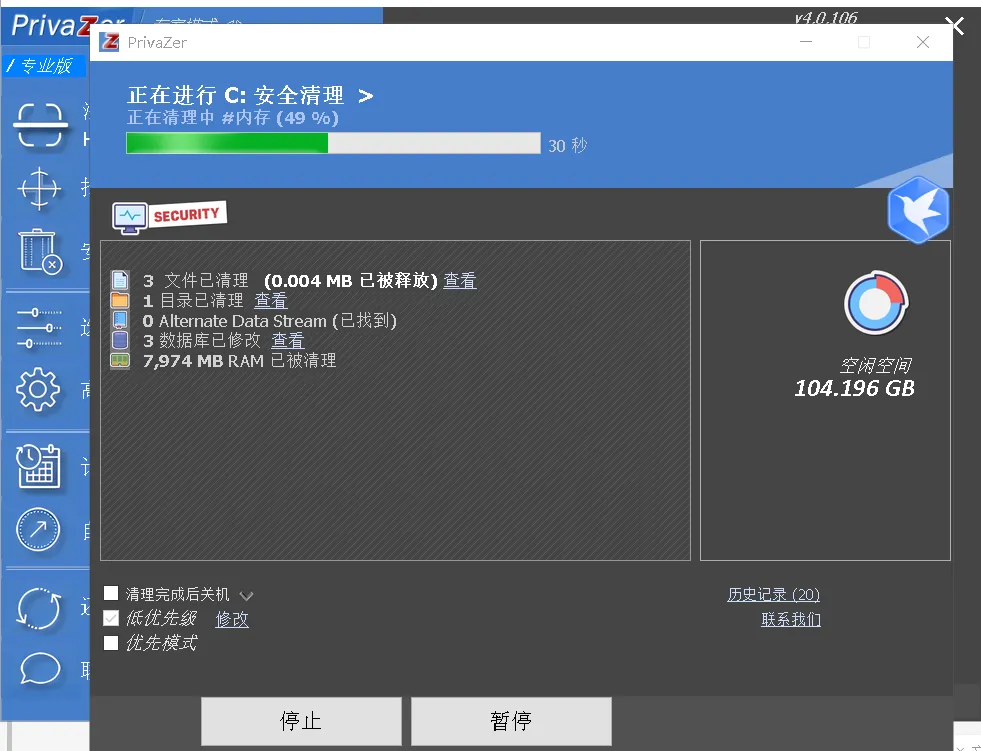
Task: Click the RAM chip row icon
Action: tap(120, 360)
